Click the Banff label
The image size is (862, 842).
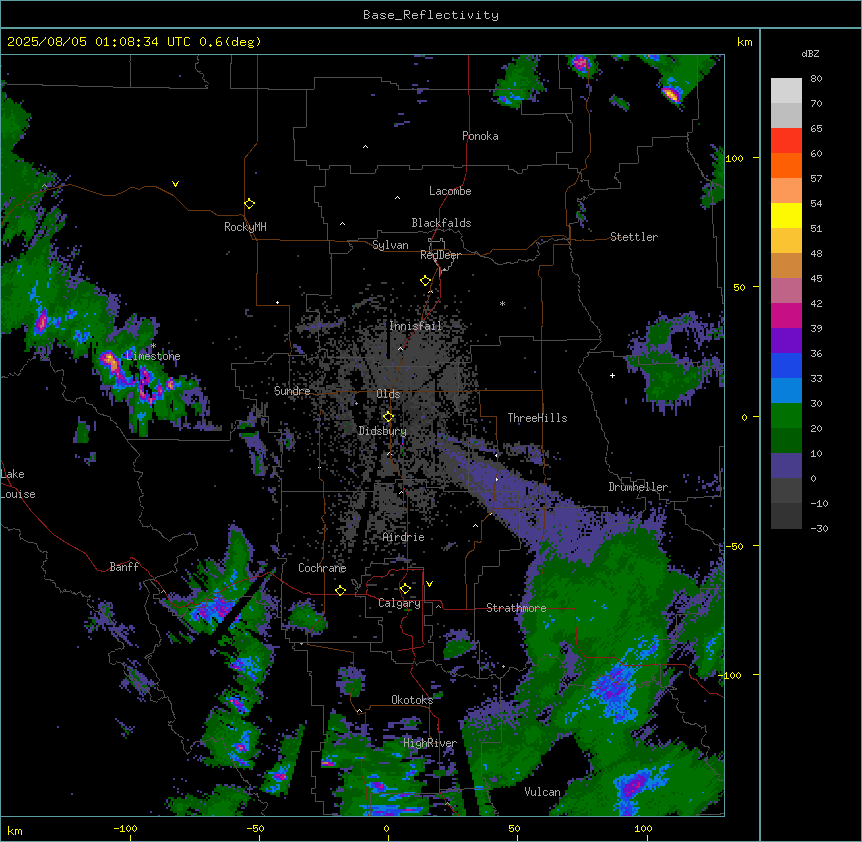tap(124, 567)
